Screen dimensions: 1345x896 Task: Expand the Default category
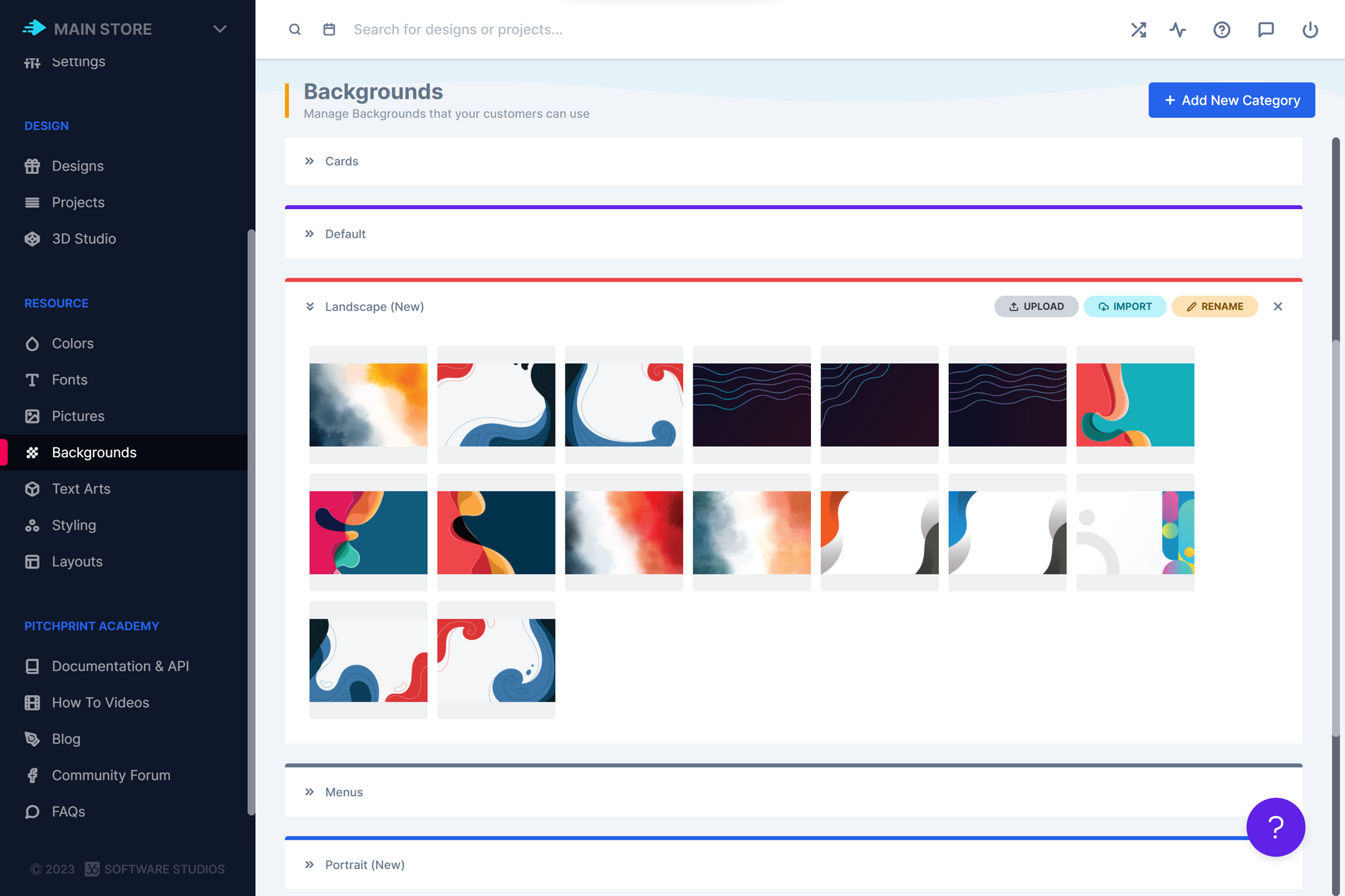(309, 234)
